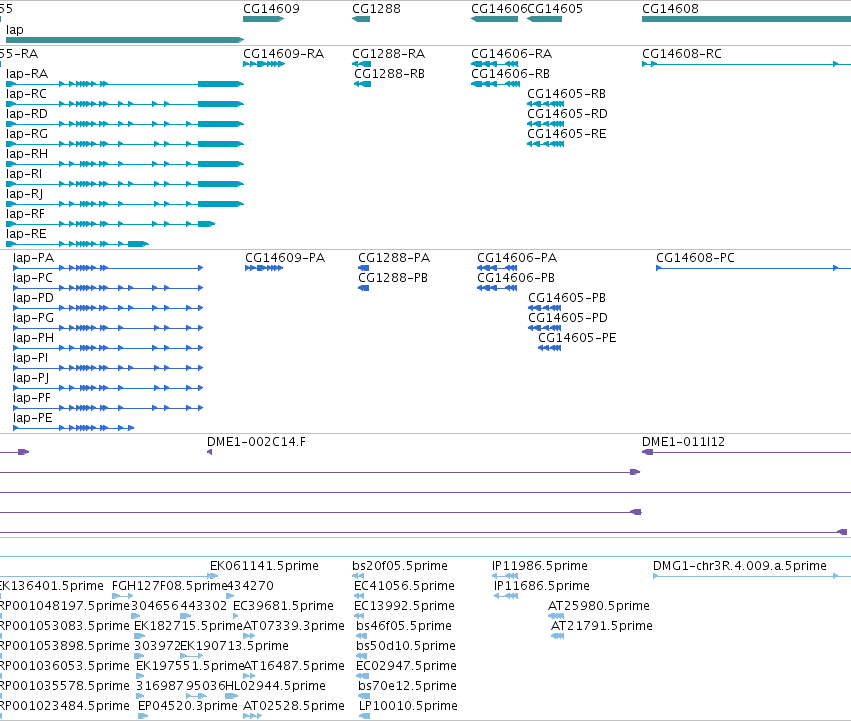Click the lap-PE protein label
The width and height of the screenshot is (851, 721).
(33, 418)
